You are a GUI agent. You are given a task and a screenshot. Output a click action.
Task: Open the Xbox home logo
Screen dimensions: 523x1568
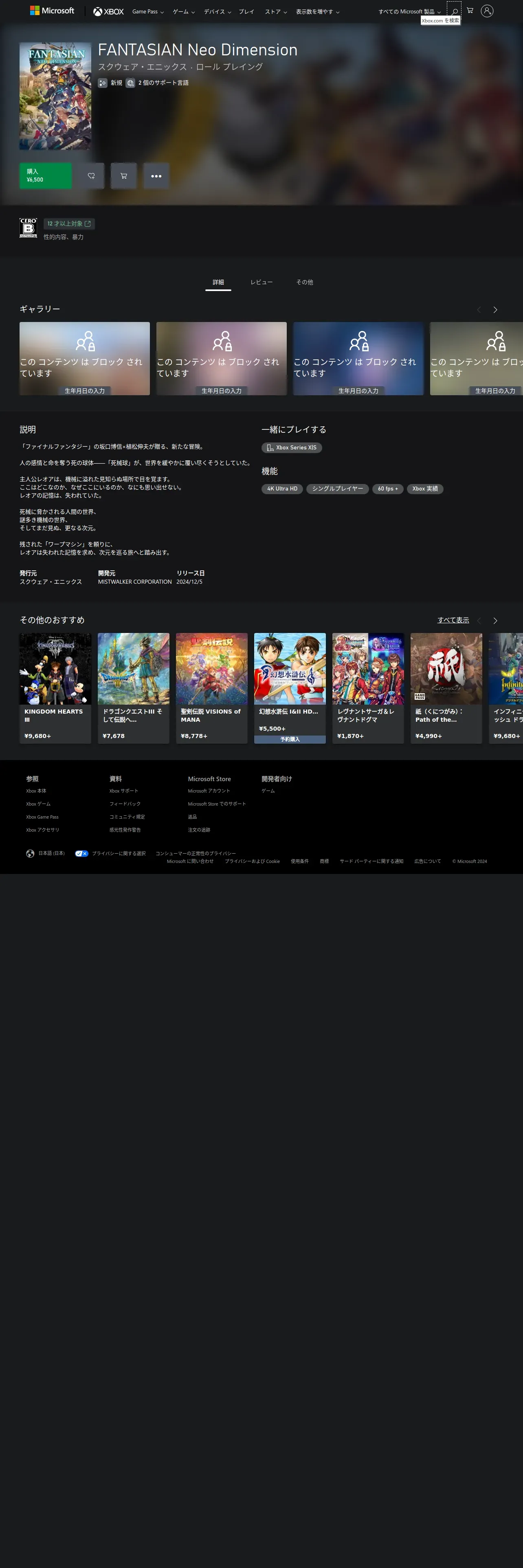[x=108, y=11]
